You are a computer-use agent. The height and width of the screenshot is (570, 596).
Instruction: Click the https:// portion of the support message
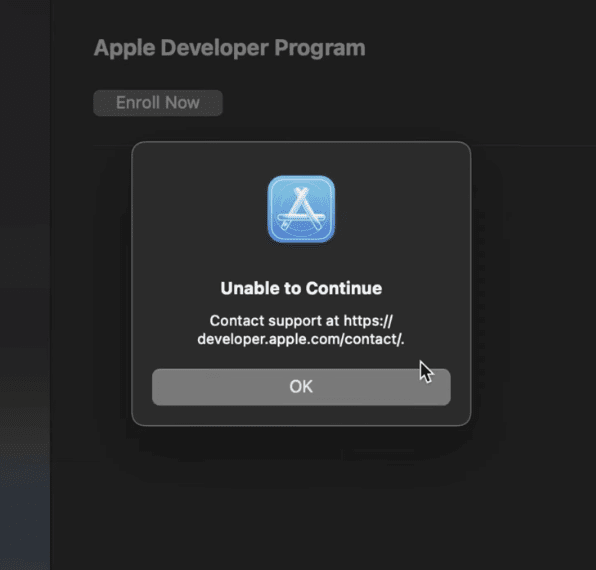[368, 321]
